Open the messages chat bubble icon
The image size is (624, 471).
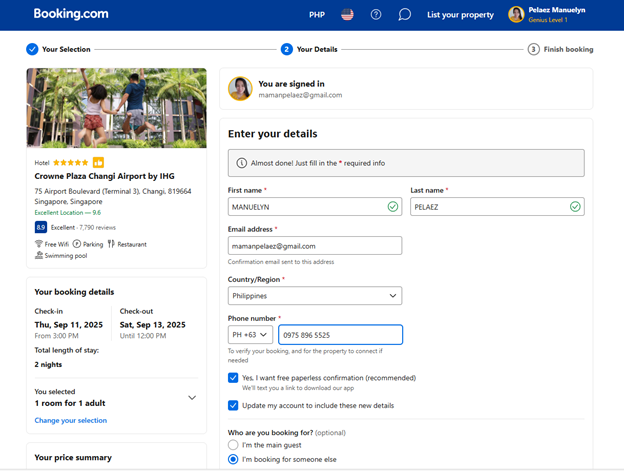pyautogui.click(x=404, y=15)
